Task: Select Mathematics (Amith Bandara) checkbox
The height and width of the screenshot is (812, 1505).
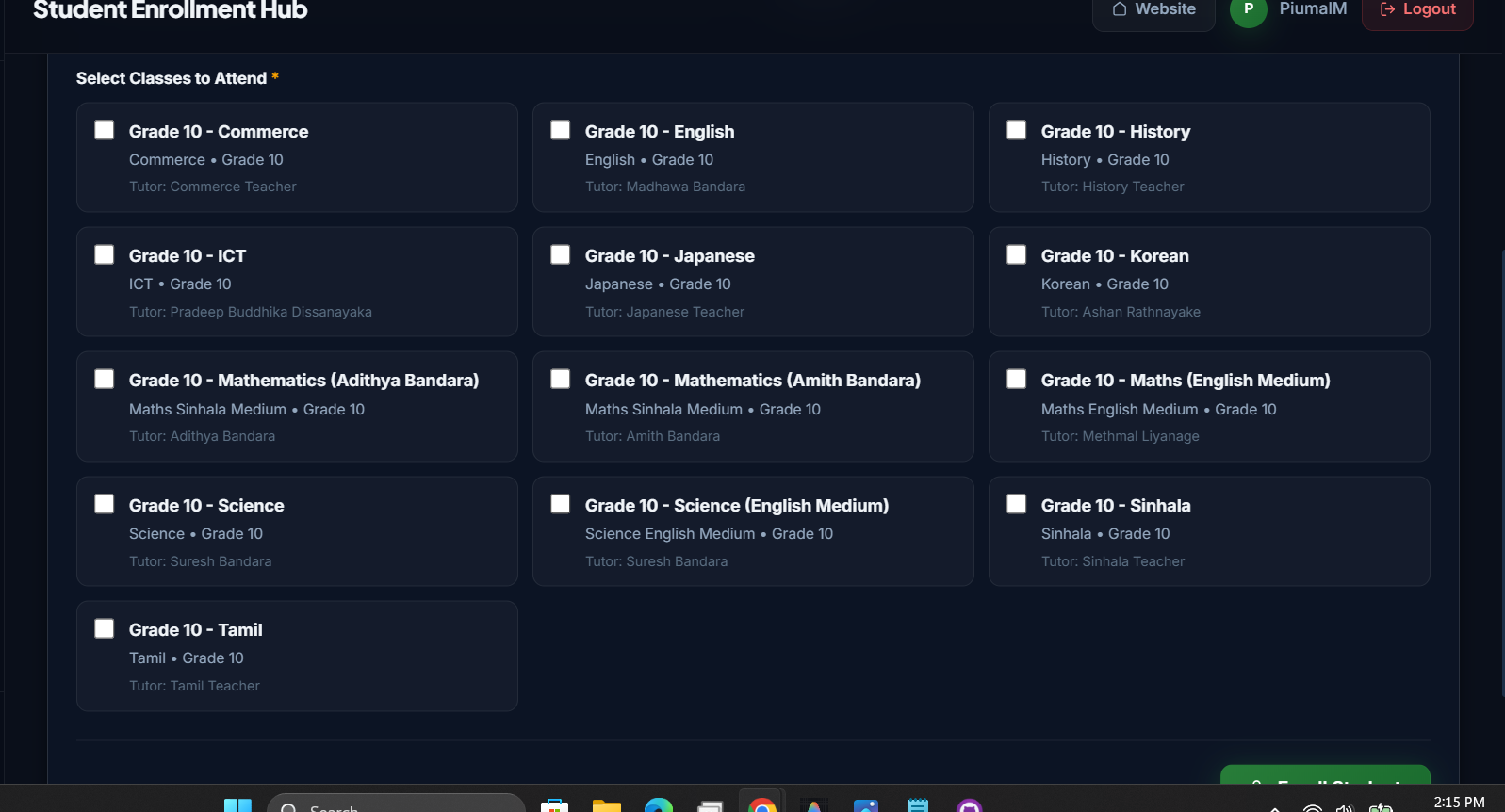Action: coord(561,379)
